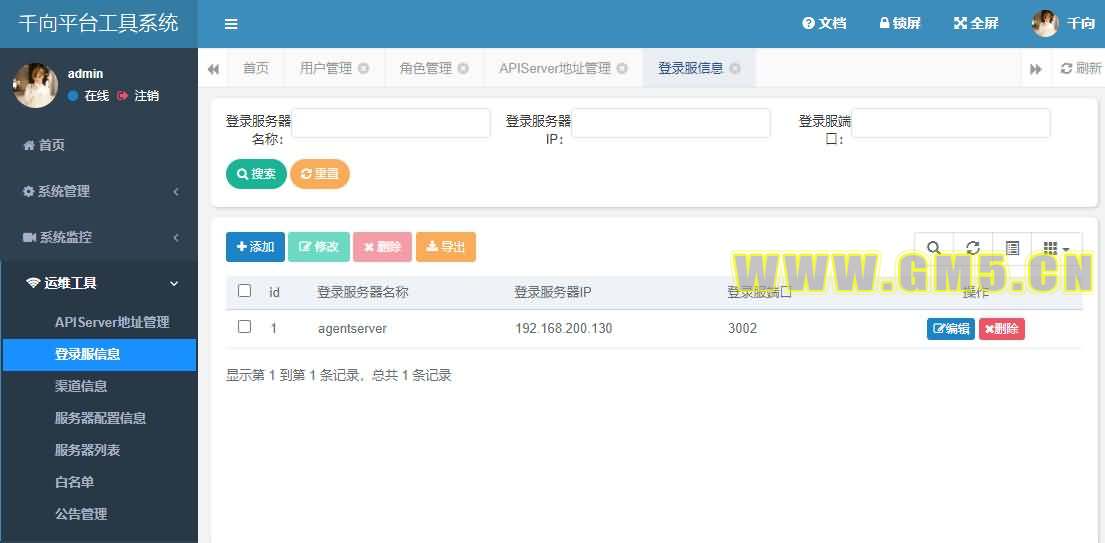This screenshot has width=1105, height=543.
Task: Check the select-all checkbox in table header
Action: (x=245, y=291)
